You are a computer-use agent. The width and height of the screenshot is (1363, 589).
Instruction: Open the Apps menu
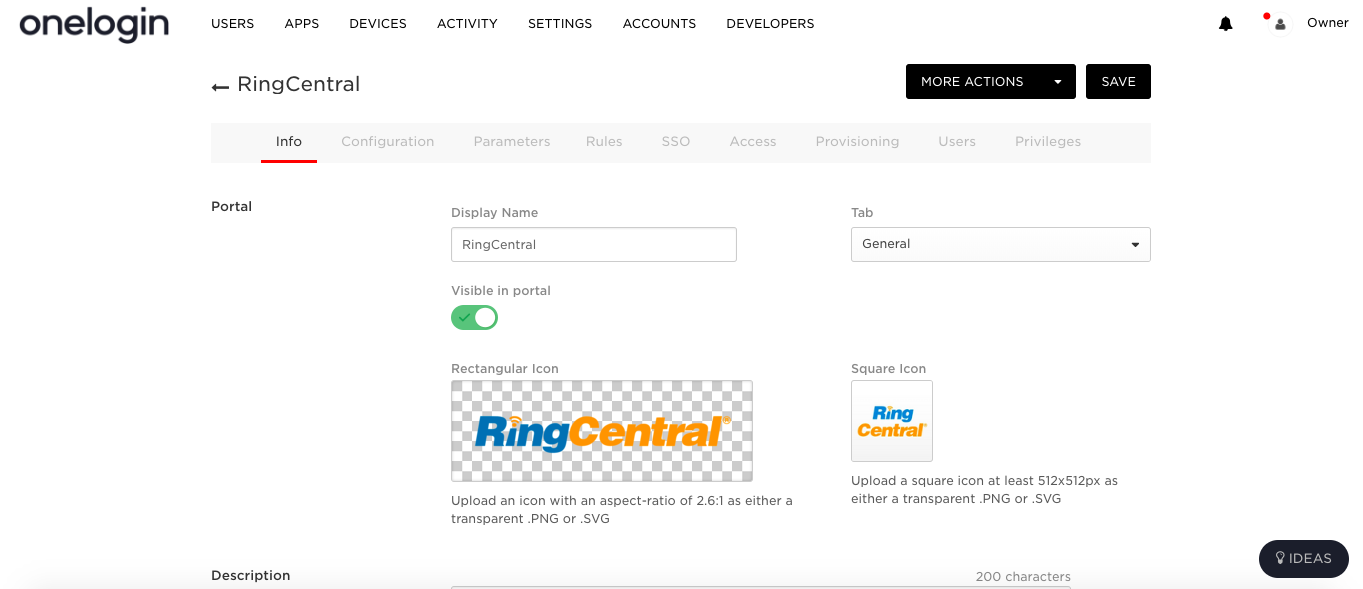[302, 23]
